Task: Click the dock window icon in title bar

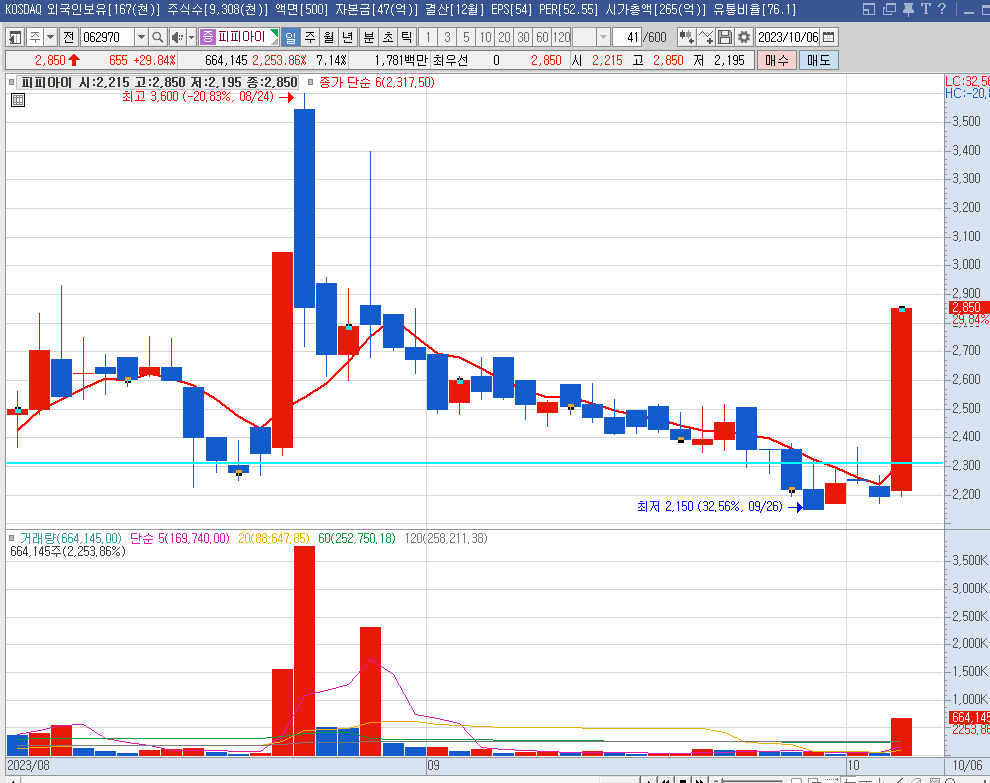Action: (x=869, y=9)
